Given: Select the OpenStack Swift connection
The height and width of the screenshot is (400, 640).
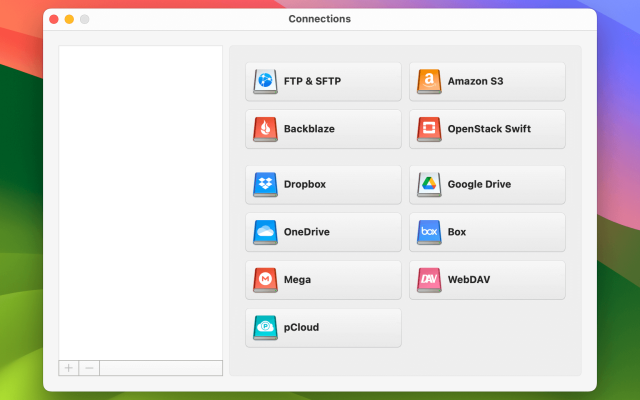Looking at the screenshot, I should pyautogui.click(x=487, y=129).
